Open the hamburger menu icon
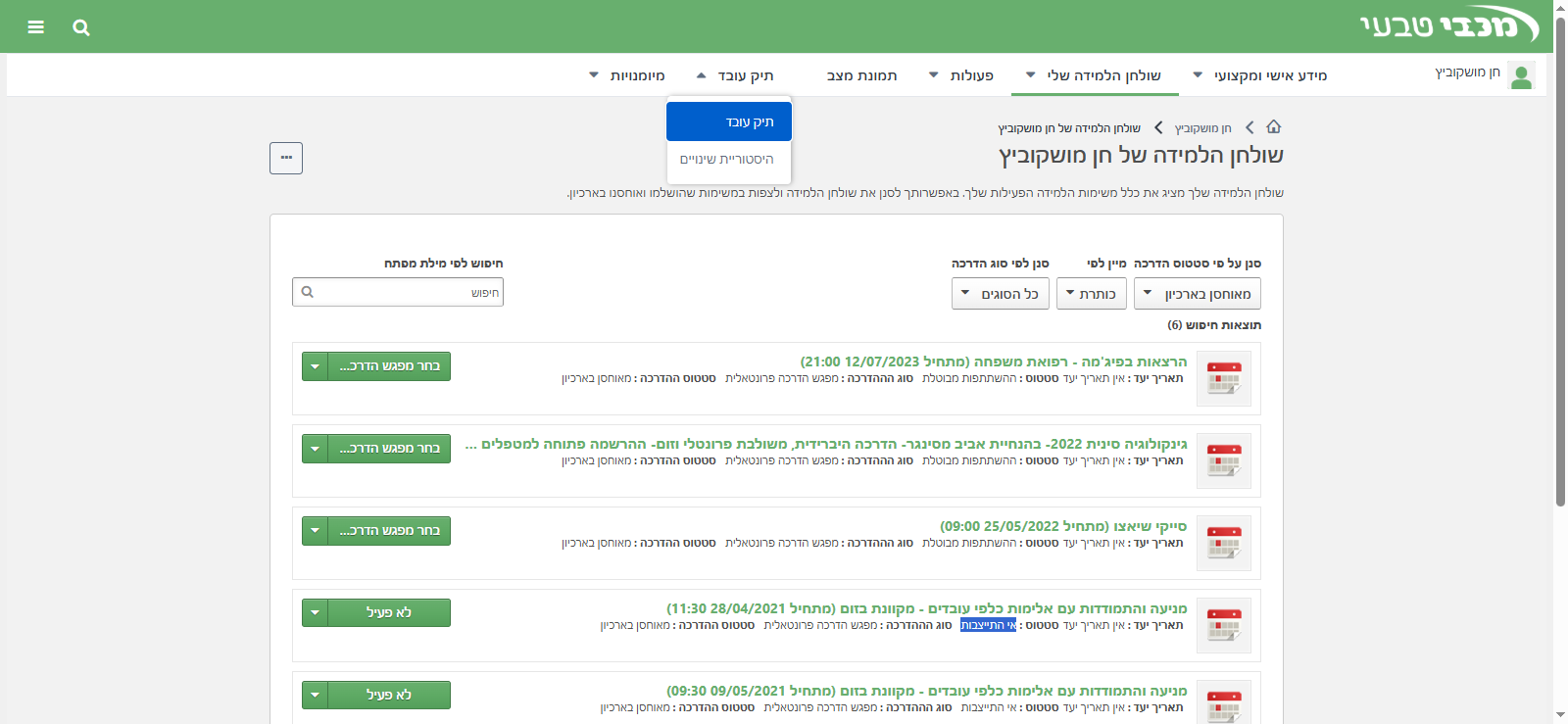This screenshot has width=1568, height=724. (36, 26)
